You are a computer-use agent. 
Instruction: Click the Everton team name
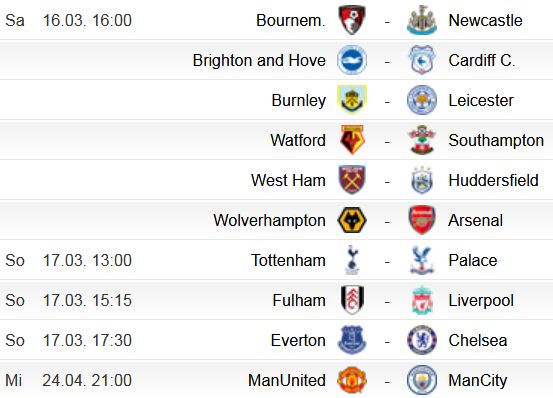coord(298,340)
